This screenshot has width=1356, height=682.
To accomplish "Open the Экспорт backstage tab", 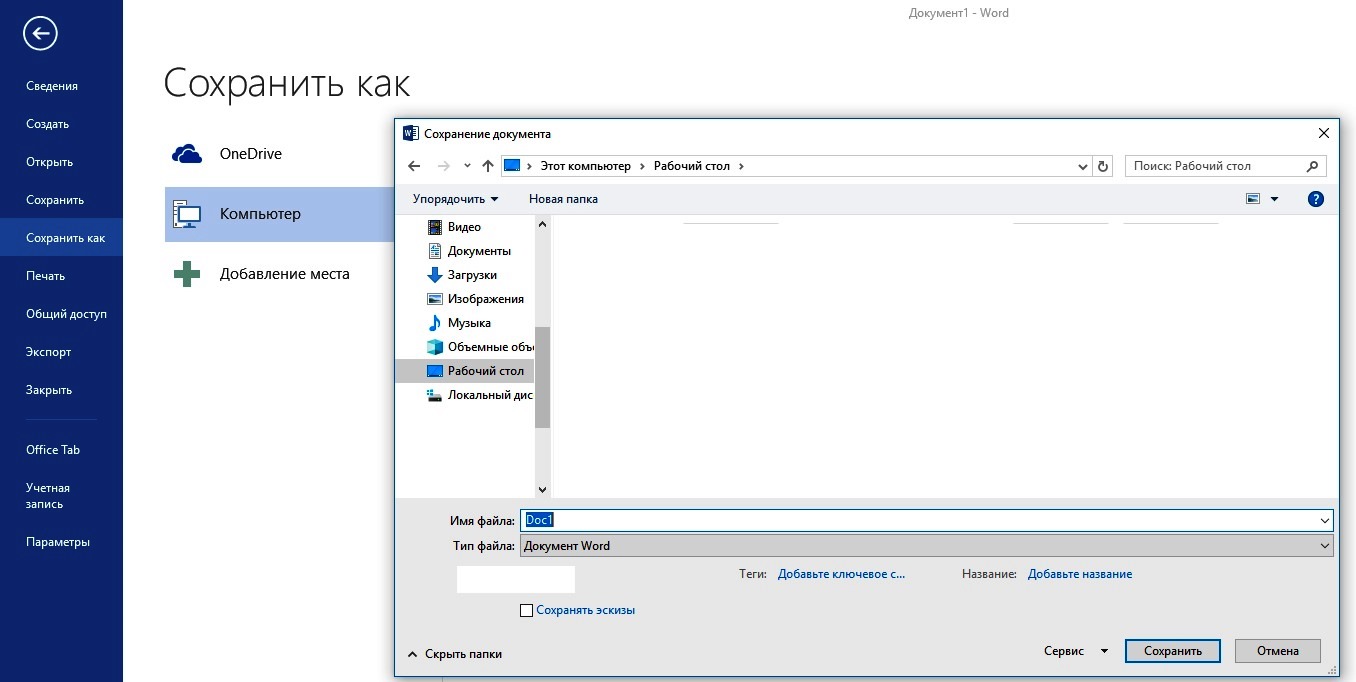I will [48, 352].
